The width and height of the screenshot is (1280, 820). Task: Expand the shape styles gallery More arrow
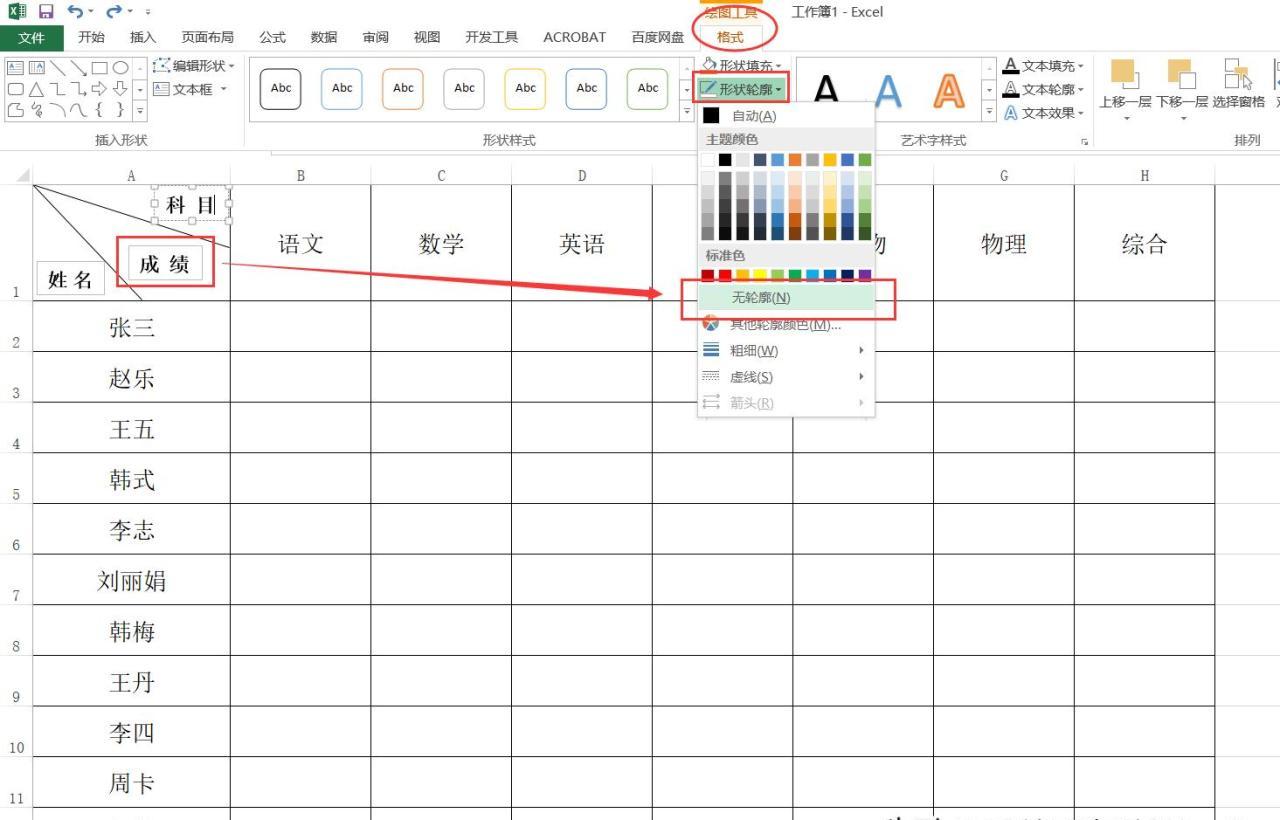click(687, 113)
